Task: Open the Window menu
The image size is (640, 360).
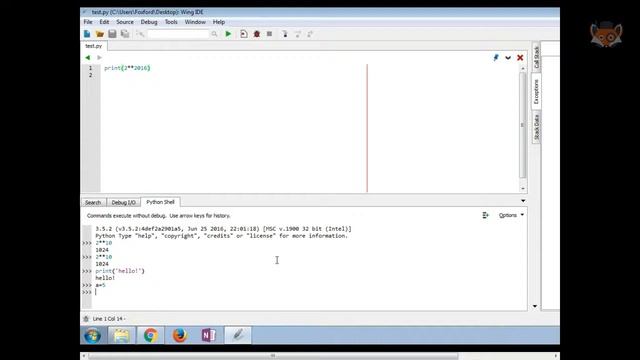Action: click(x=195, y=22)
